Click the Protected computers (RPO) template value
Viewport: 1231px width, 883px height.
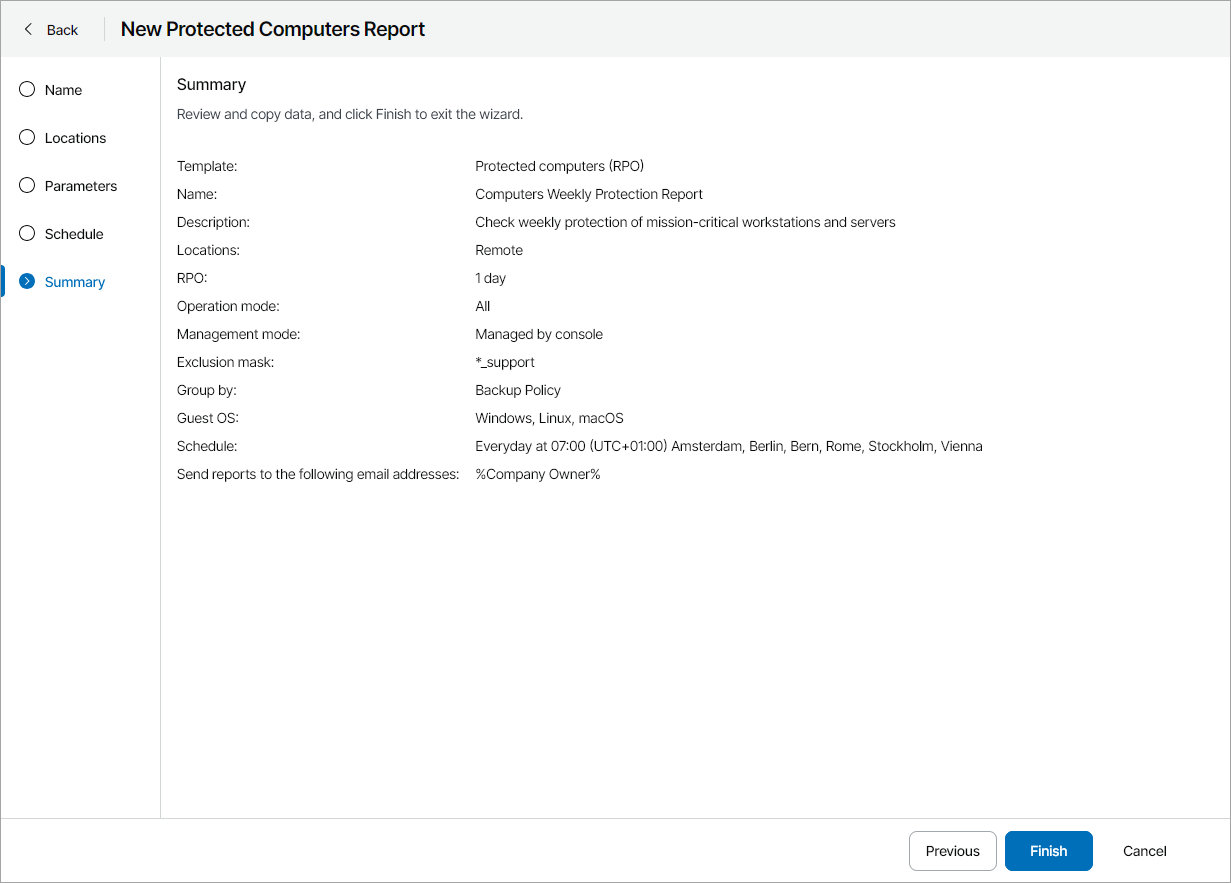point(566,166)
